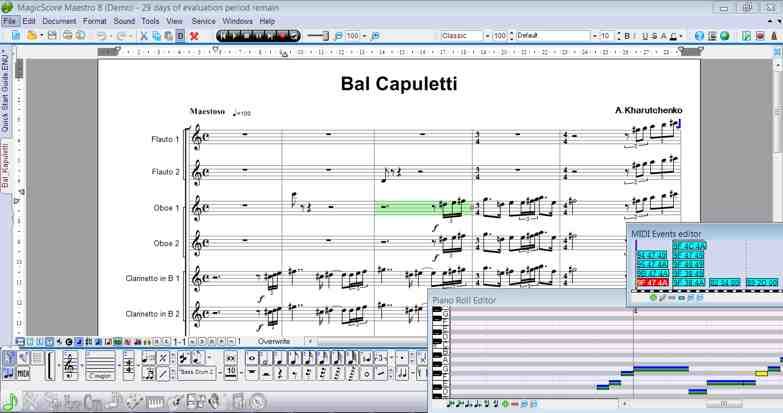Select the quarter note duration button
This screenshot has height=413, width=783.
point(280,359)
